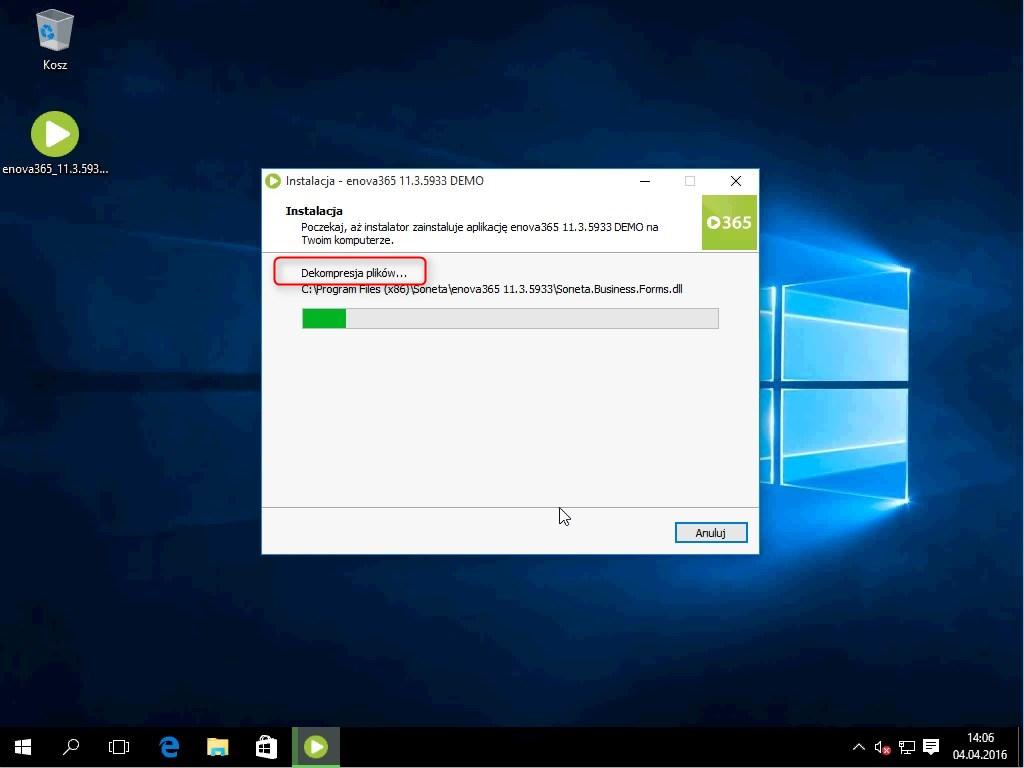Open File Explorer from taskbar
1024x768 pixels.
pyautogui.click(x=217, y=746)
